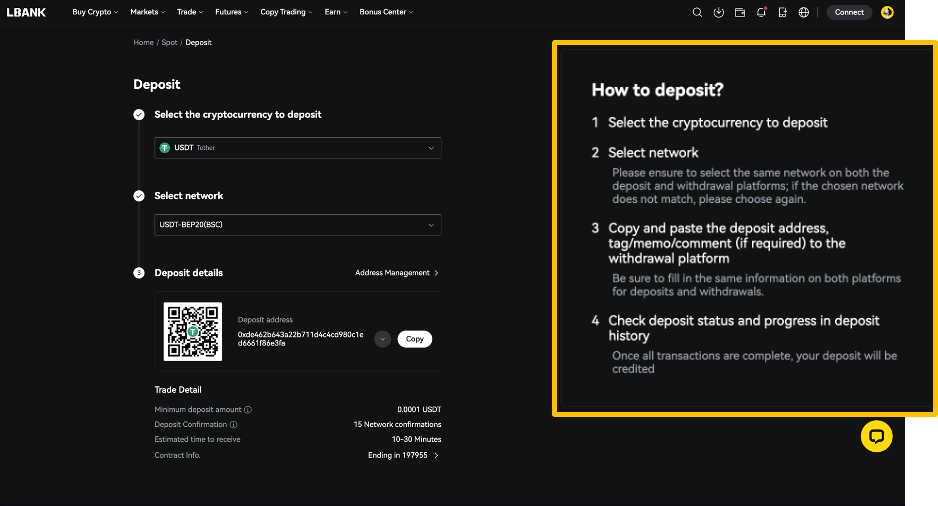Go to Spot breadcrumb

[169, 42]
